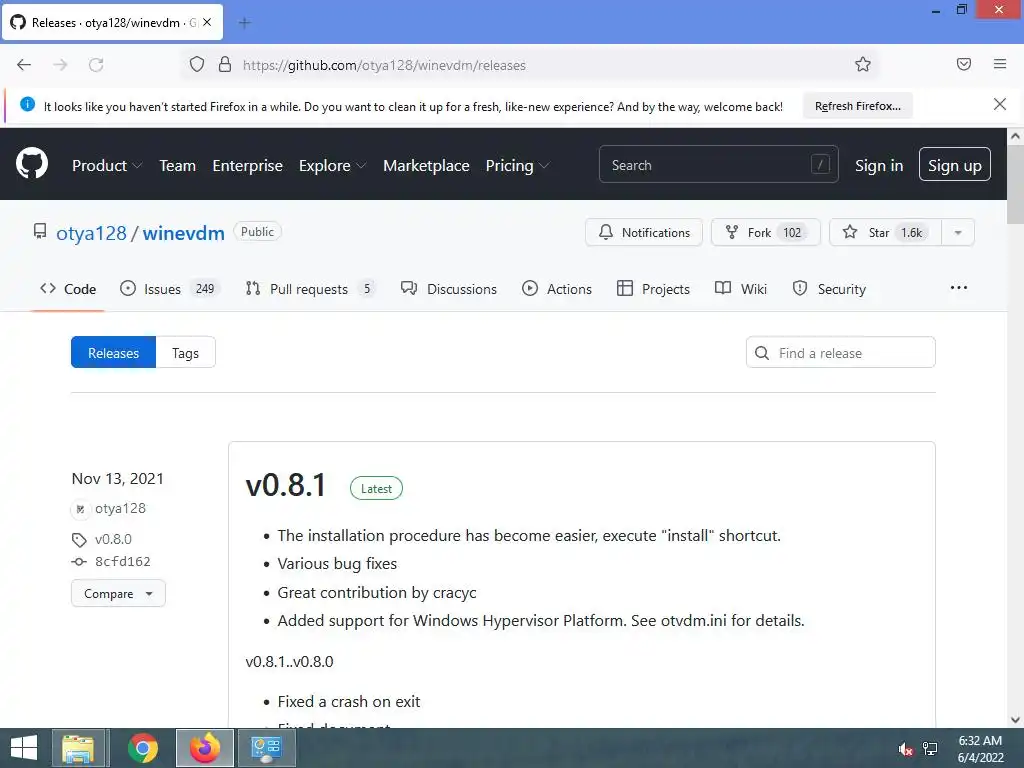The height and width of the screenshot is (768, 1024).
Task: Open the Firefox hamburger menu
Action: pos(999,64)
